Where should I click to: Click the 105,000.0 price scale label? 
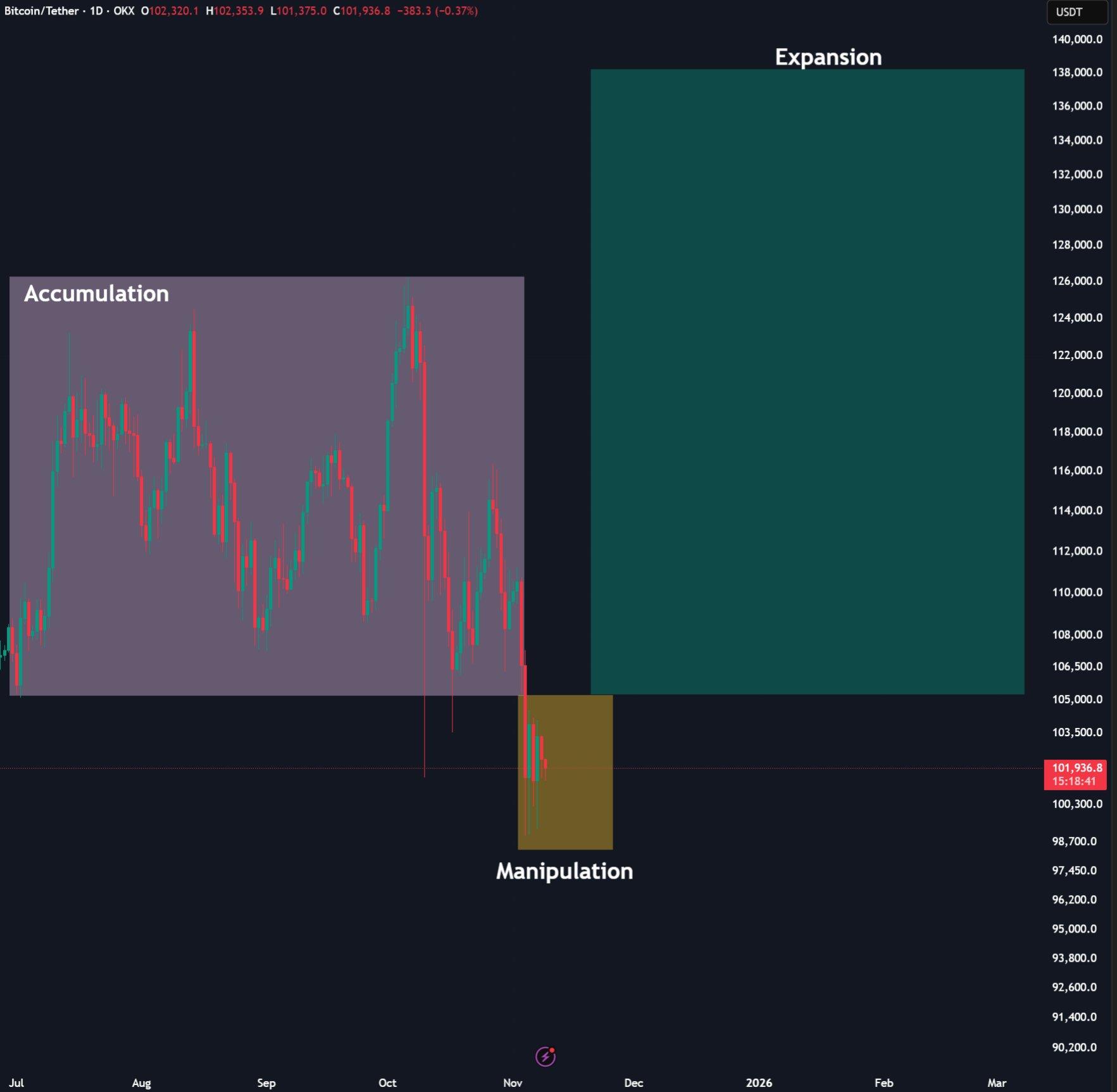point(1076,699)
